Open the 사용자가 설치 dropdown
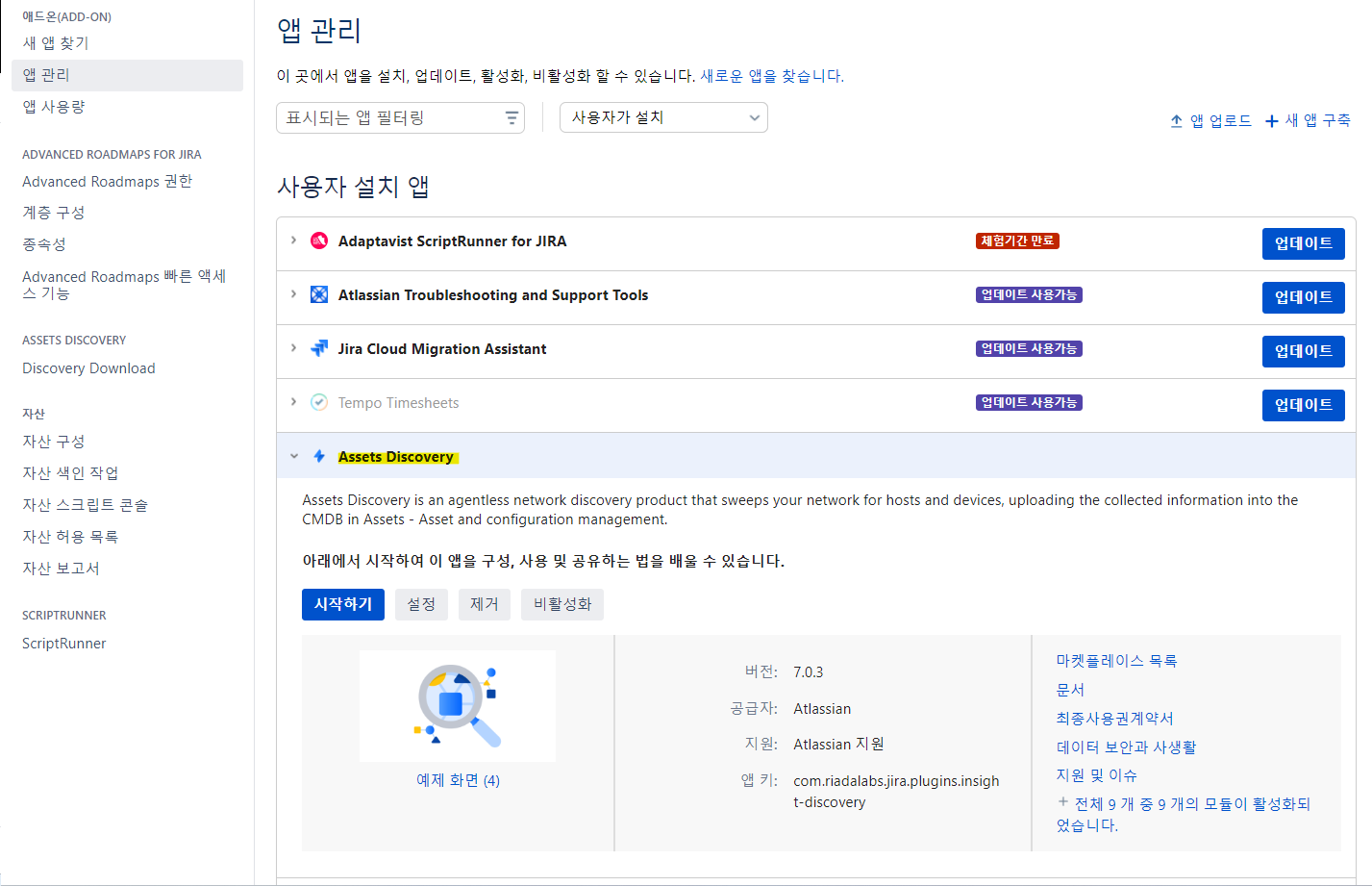This screenshot has height=886, width=1372. (x=663, y=117)
